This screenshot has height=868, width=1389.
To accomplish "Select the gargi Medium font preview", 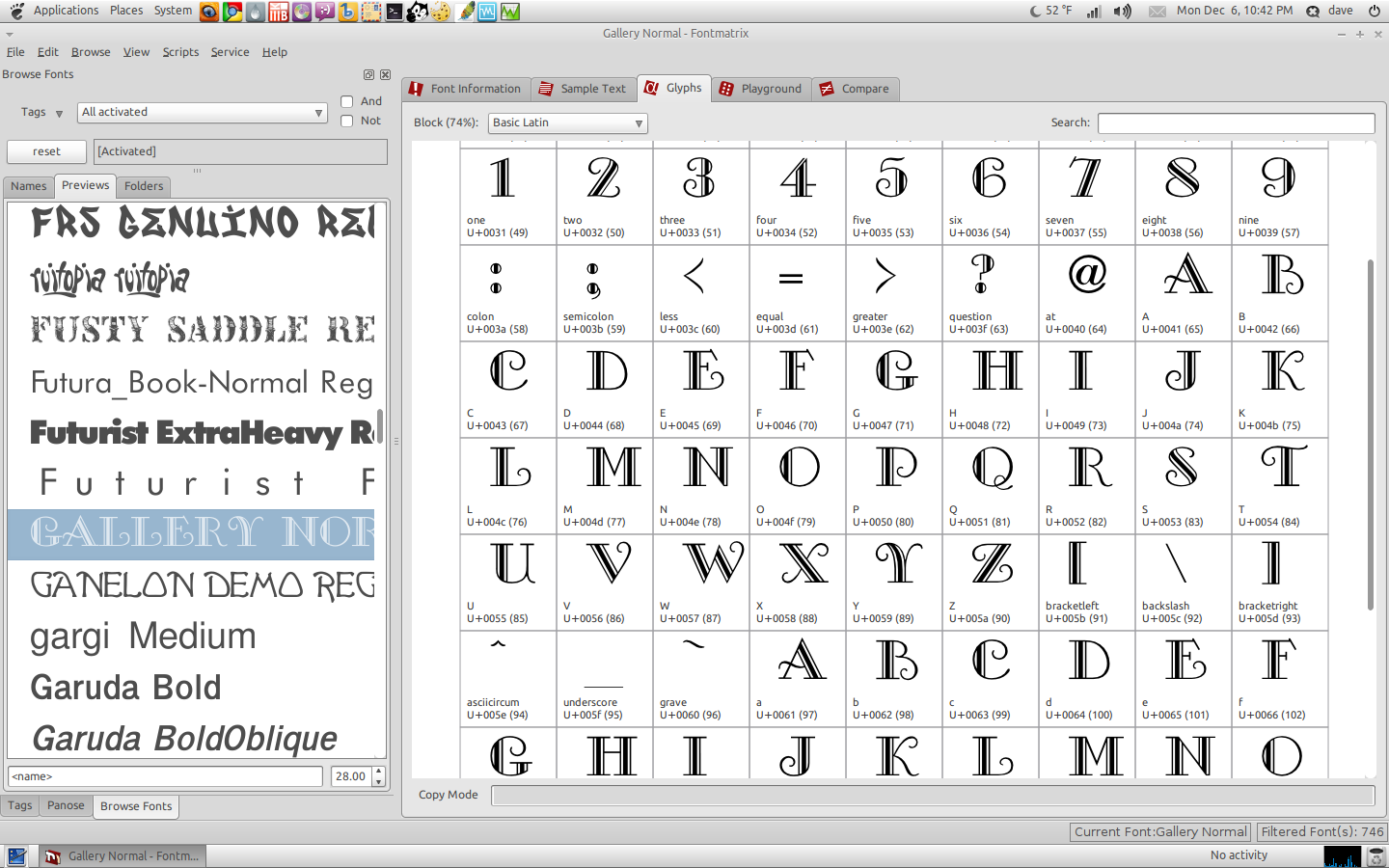I will pos(191,637).
